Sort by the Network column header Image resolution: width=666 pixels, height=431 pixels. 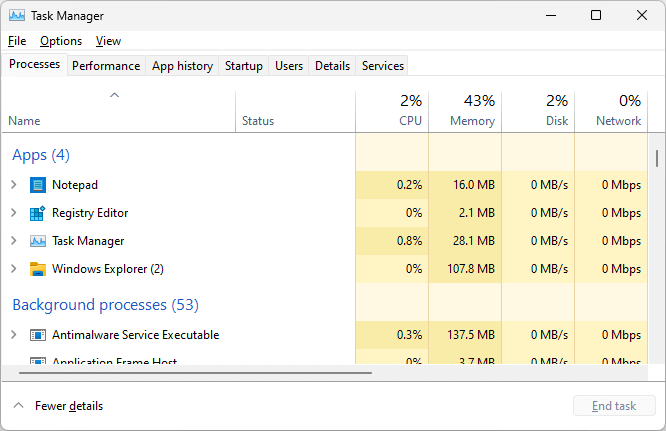[611, 111]
